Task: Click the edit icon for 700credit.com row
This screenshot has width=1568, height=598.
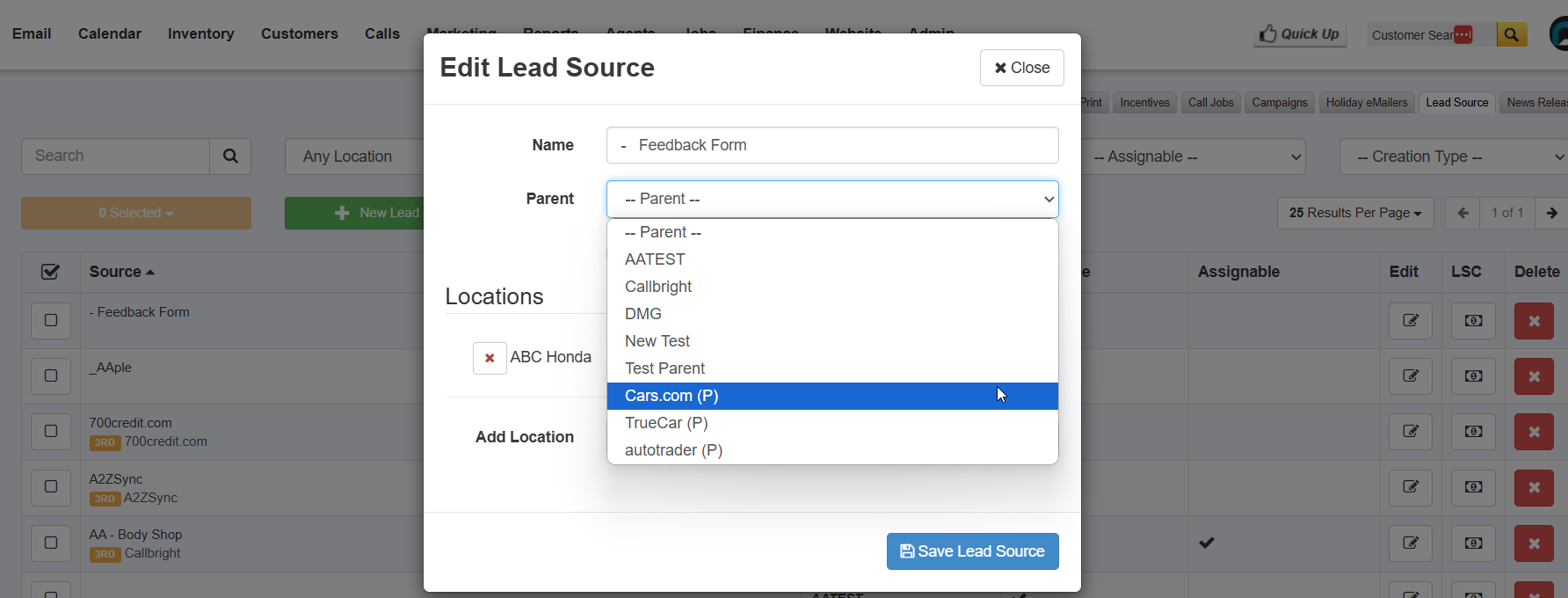Action: [1411, 432]
